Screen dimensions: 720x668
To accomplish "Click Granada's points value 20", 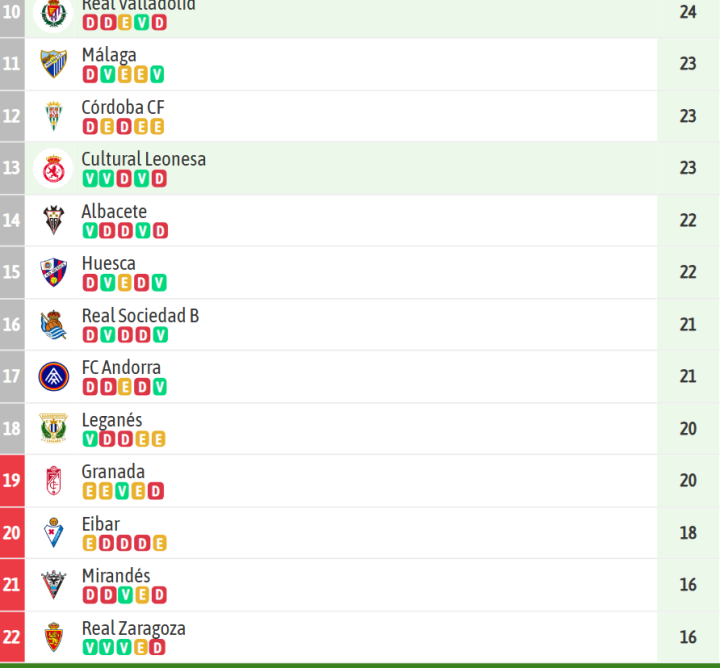I will pos(688,480).
